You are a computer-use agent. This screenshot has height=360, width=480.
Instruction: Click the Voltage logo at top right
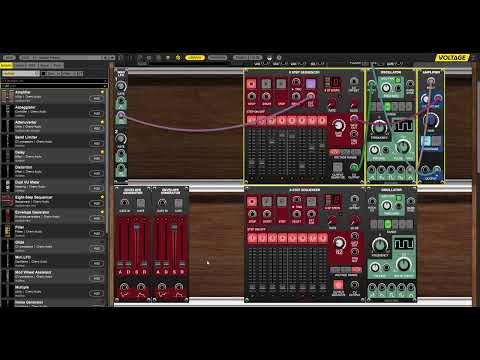point(452,58)
